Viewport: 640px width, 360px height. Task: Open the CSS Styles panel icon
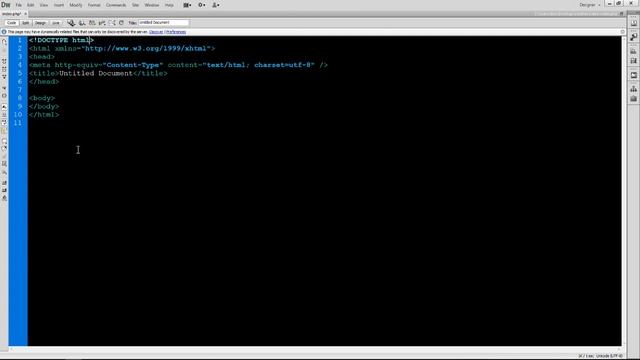[633, 51]
